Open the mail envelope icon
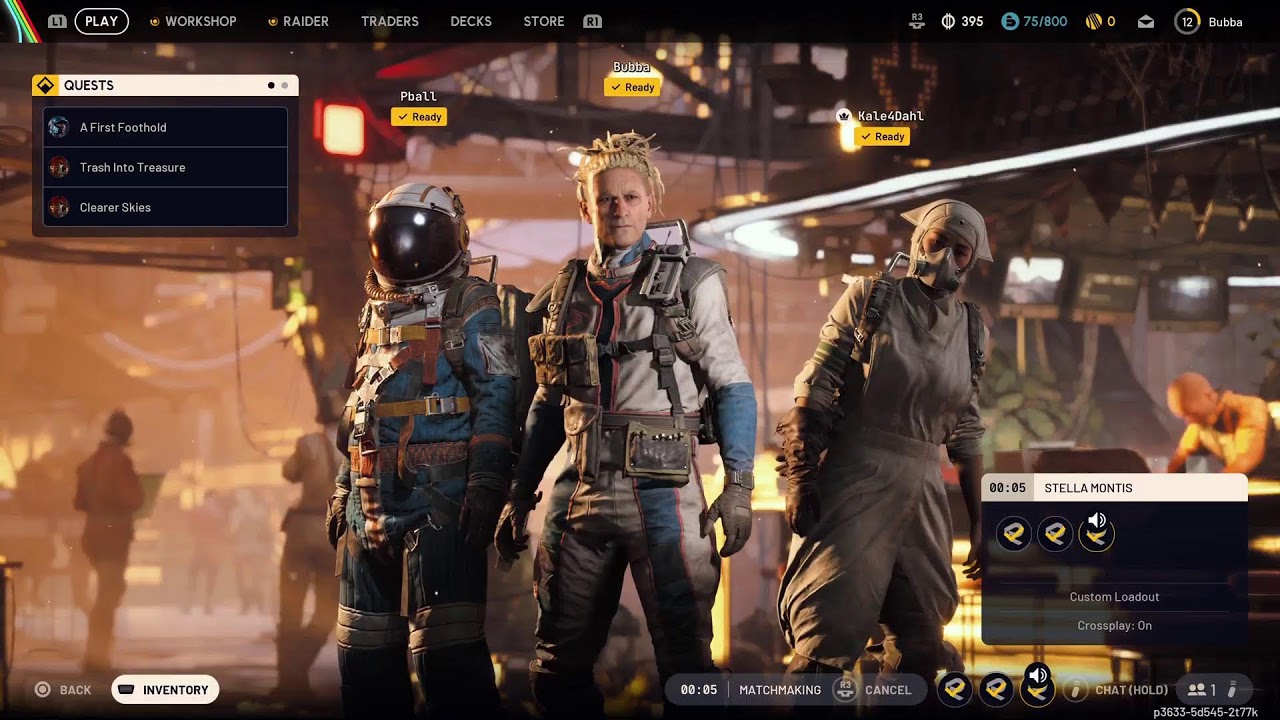The image size is (1280, 720). pyautogui.click(x=1146, y=21)
